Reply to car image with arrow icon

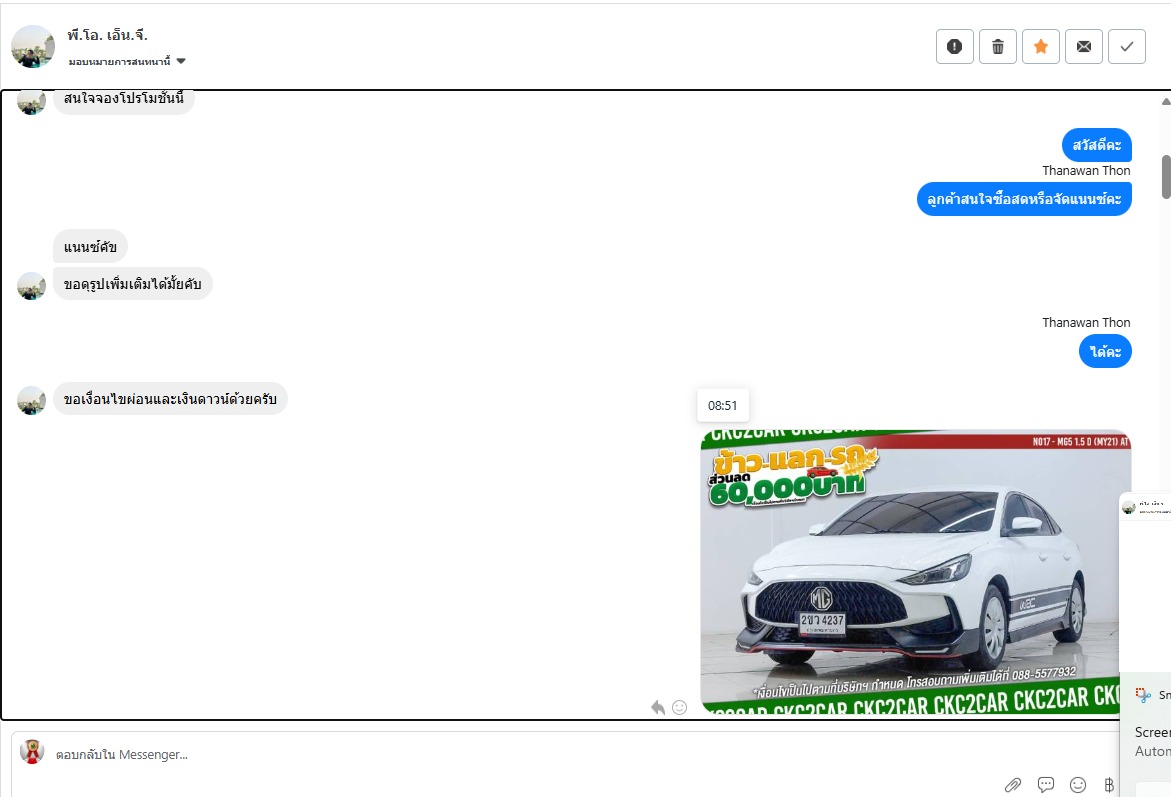click(x=658, y=707)
